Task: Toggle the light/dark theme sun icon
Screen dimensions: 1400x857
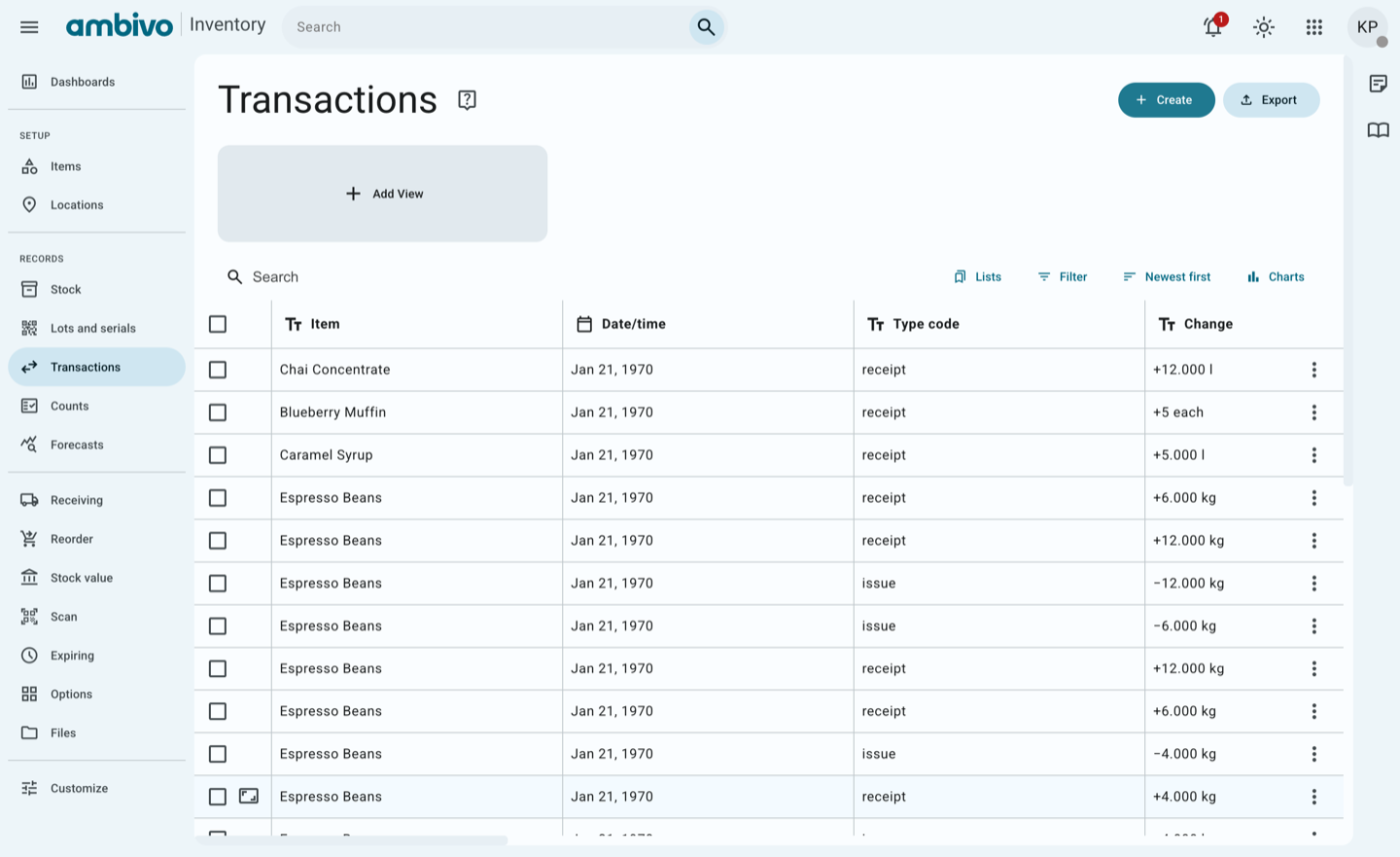Action: pyautogui.click(x=1264, y=27)
